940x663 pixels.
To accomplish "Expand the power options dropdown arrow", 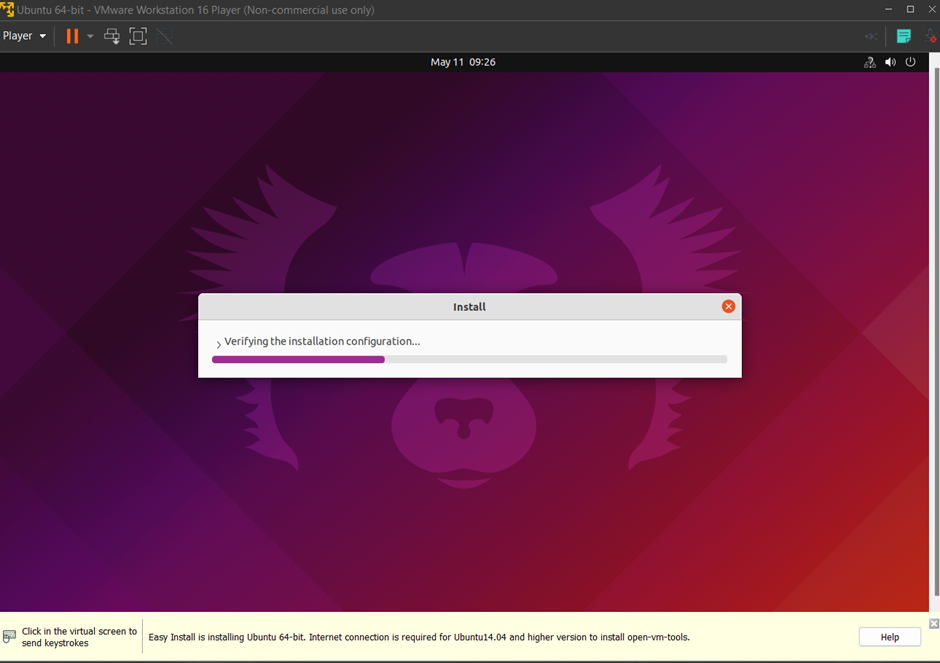I will 90,36.
